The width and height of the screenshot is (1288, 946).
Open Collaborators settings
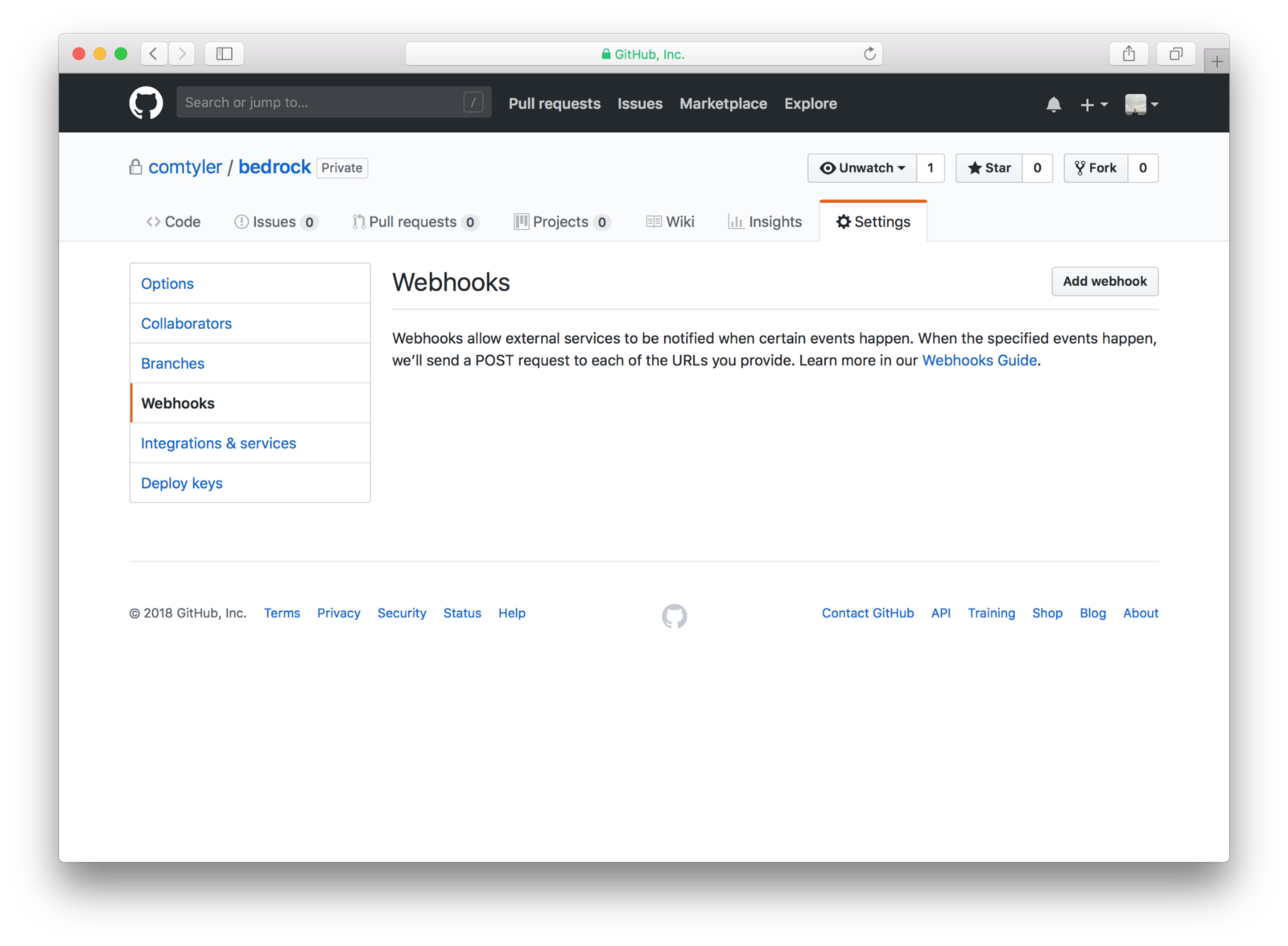point(250,324)
